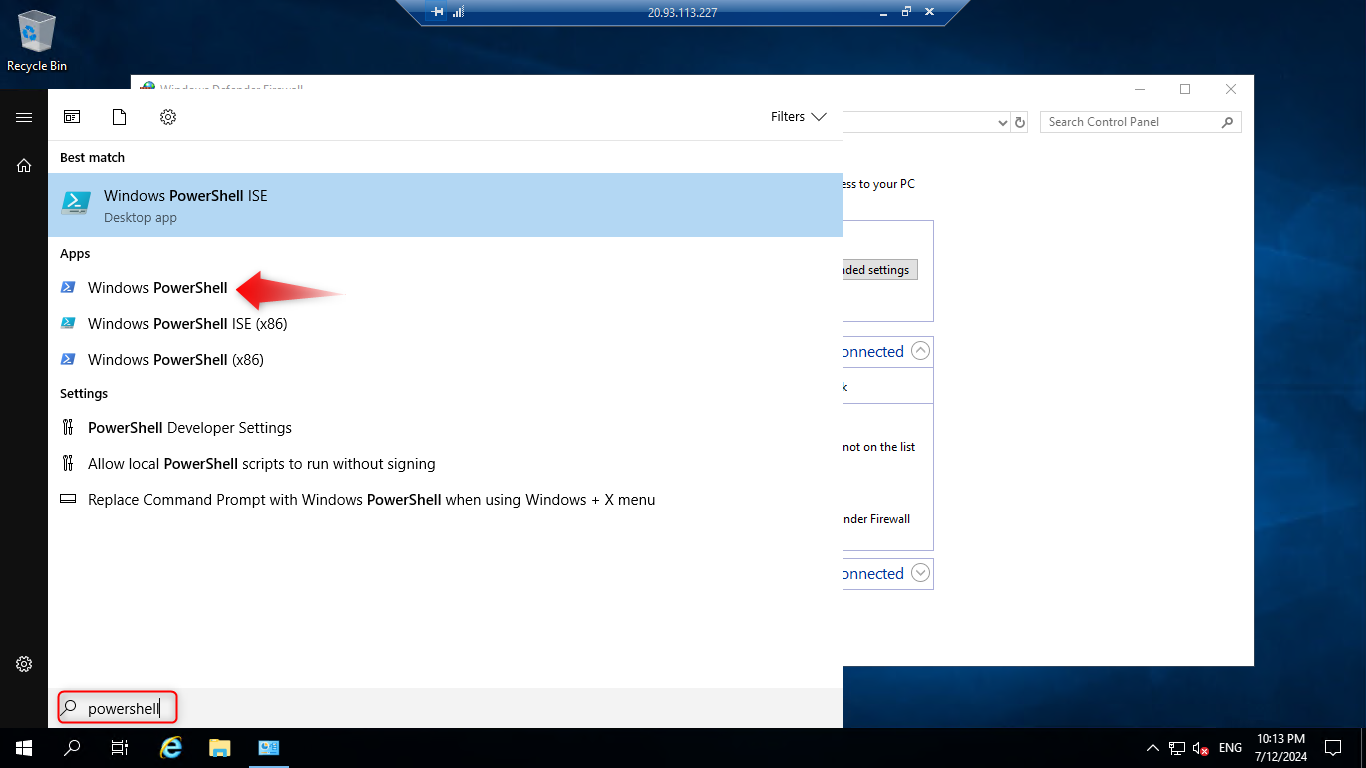
Task: Launch Internet Explorer from the taskbar
Action: (172, 748)
